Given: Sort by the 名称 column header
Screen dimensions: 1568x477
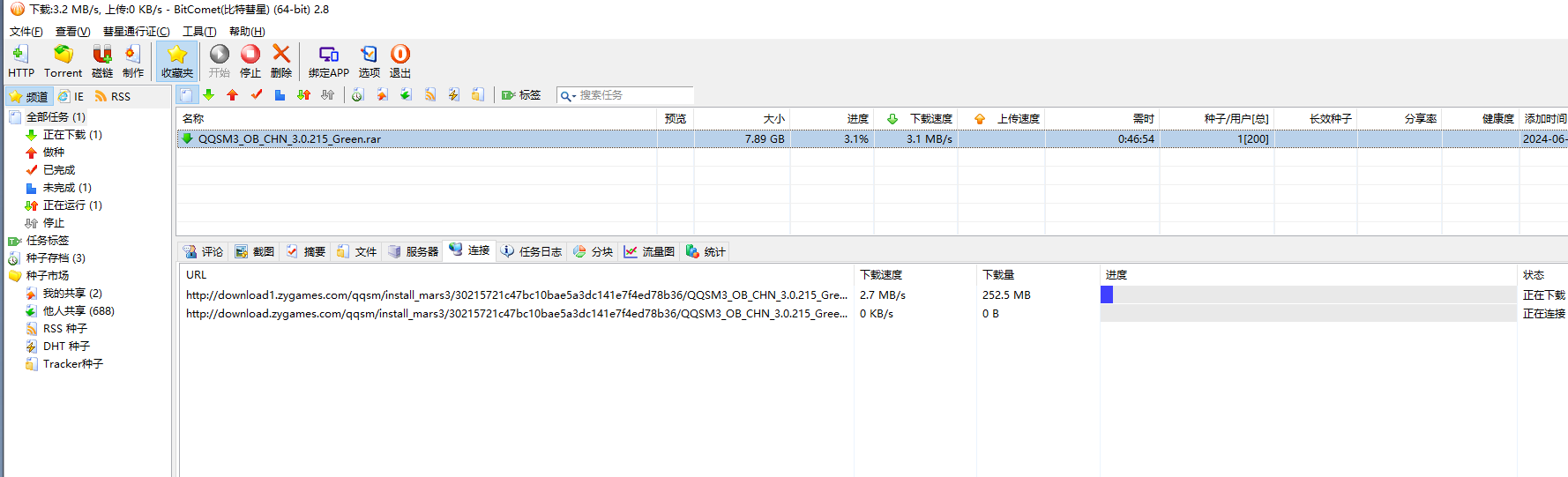Looking at the screenshot, I should point(416,118).
